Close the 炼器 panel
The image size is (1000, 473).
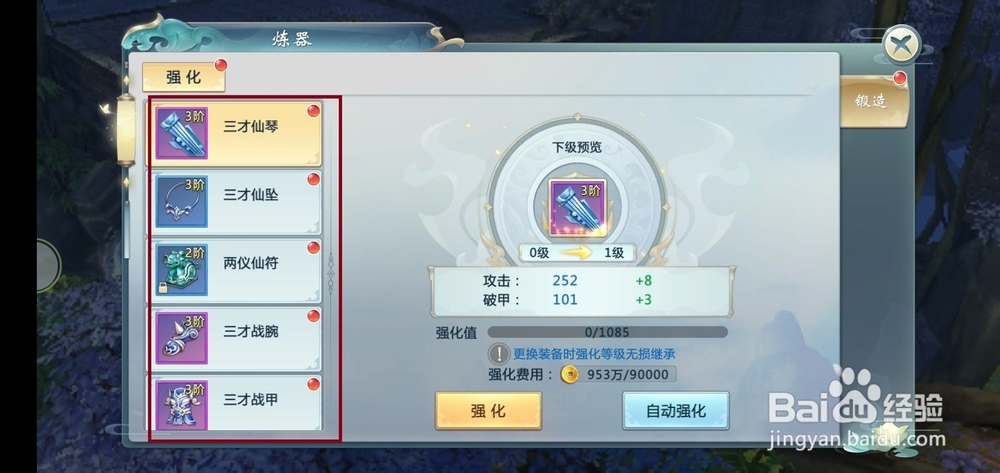click(901, 46)
